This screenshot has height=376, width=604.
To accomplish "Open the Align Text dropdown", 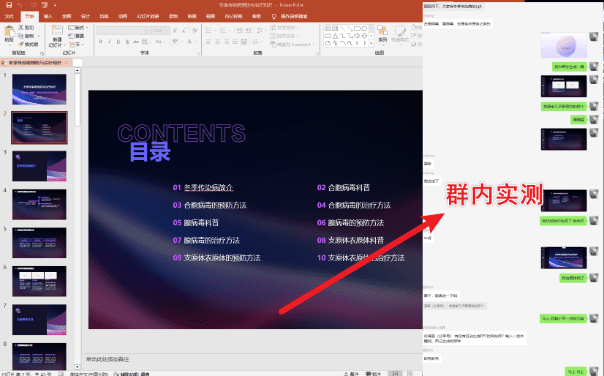I will click(284, 36).
